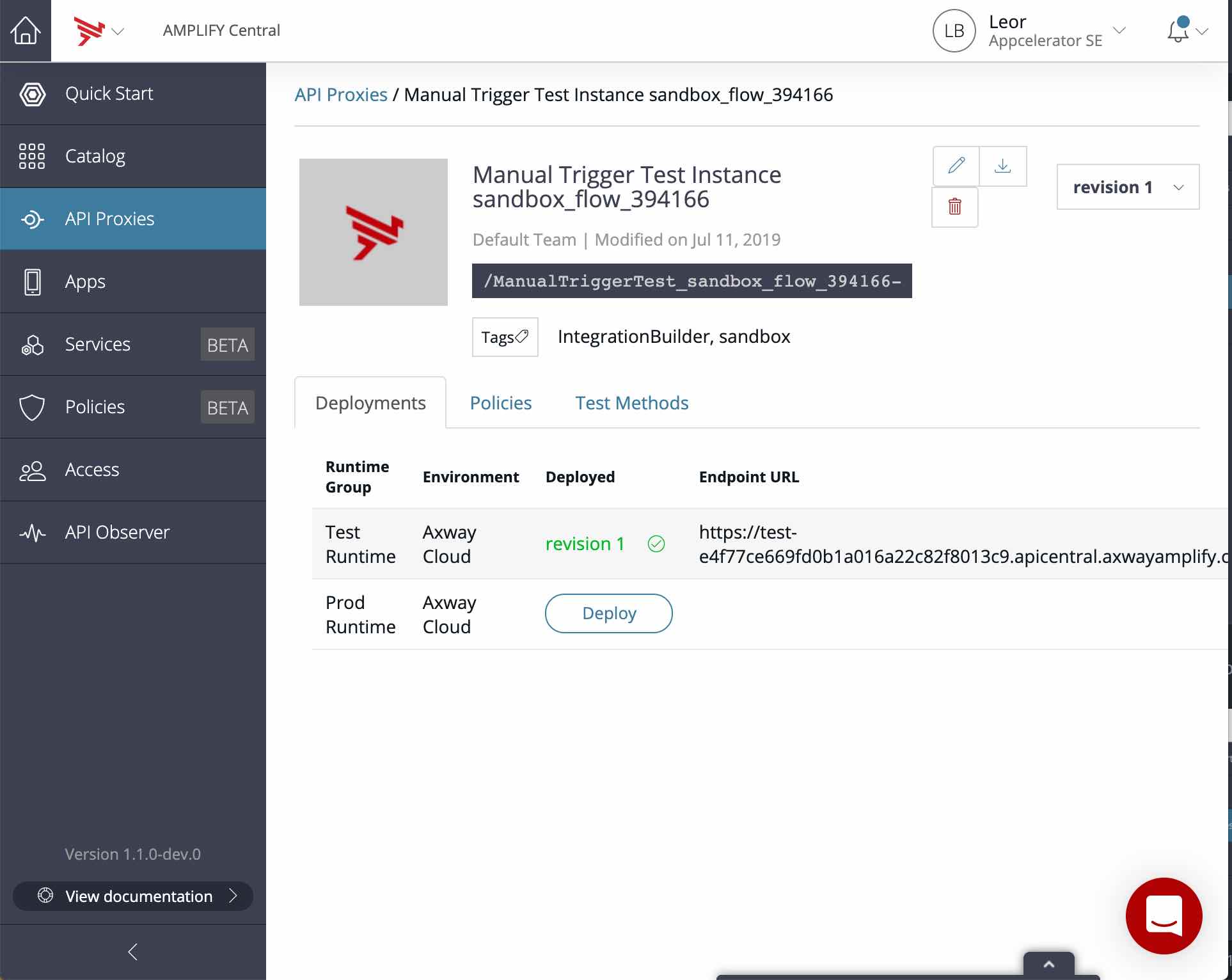This screenshot has height=980, width=1232.
Task: Open Quick Start in the sidebar
Action: pyautogui.click(x=133, y=93)
